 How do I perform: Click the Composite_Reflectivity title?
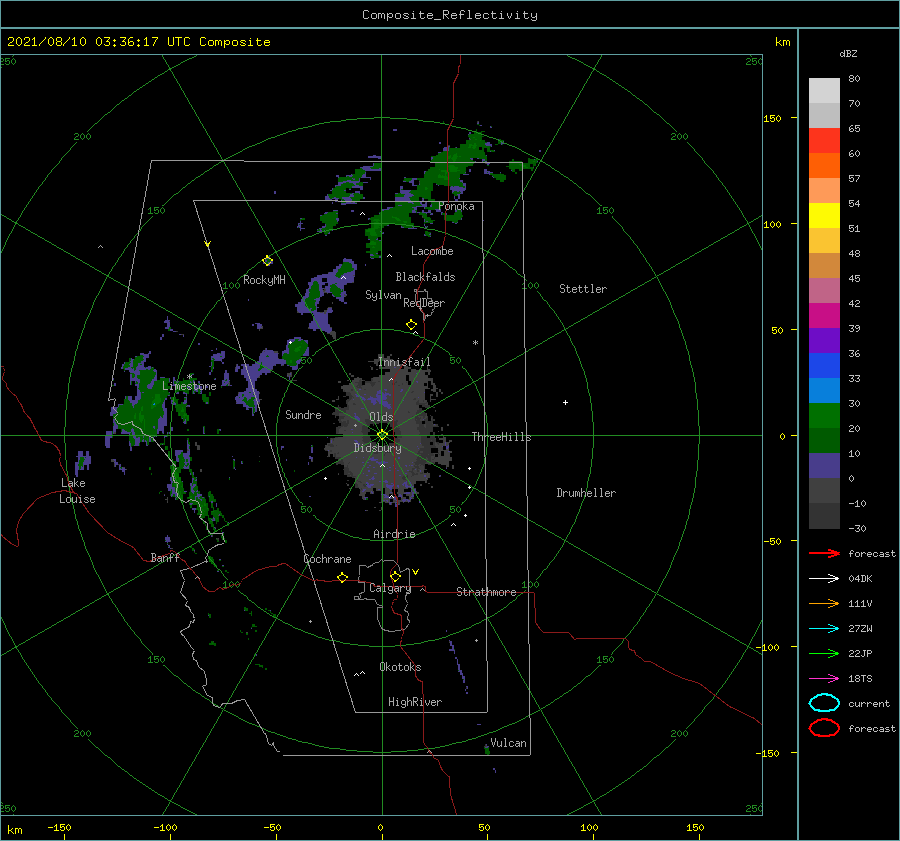tap(449, 15)
